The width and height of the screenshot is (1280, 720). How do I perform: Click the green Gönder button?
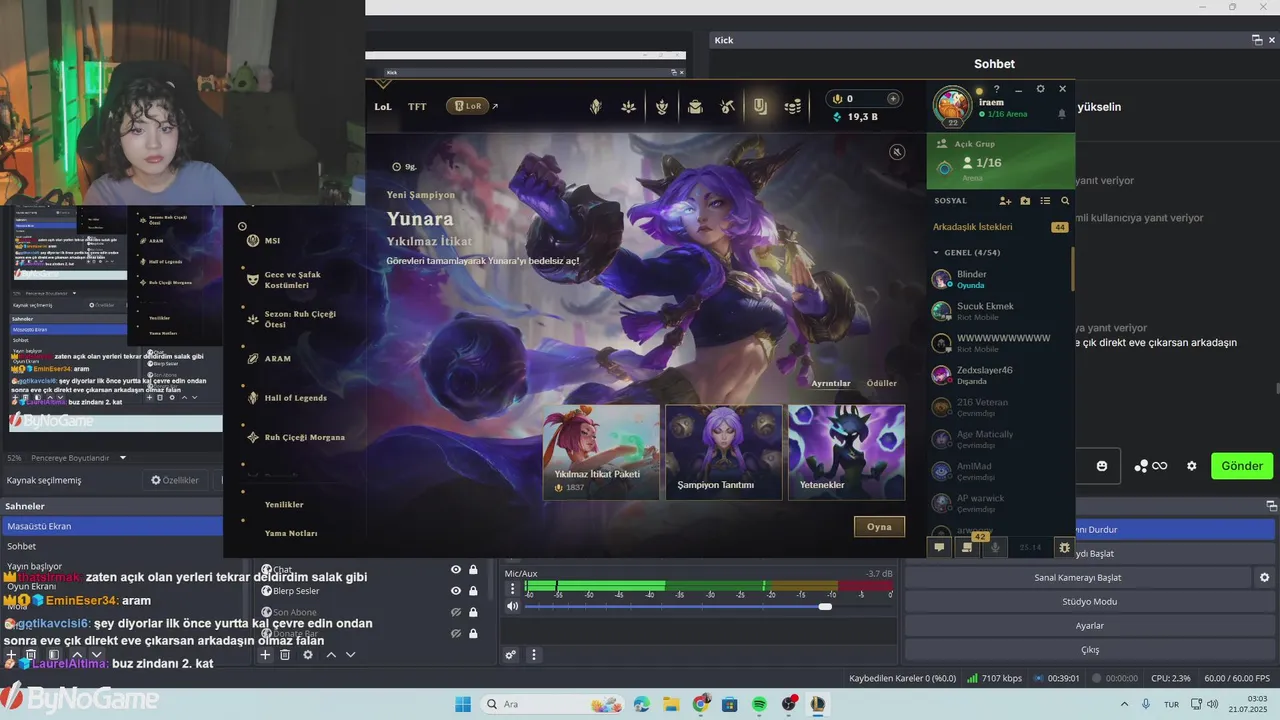pyautogui.click(x=1242, y=466)
